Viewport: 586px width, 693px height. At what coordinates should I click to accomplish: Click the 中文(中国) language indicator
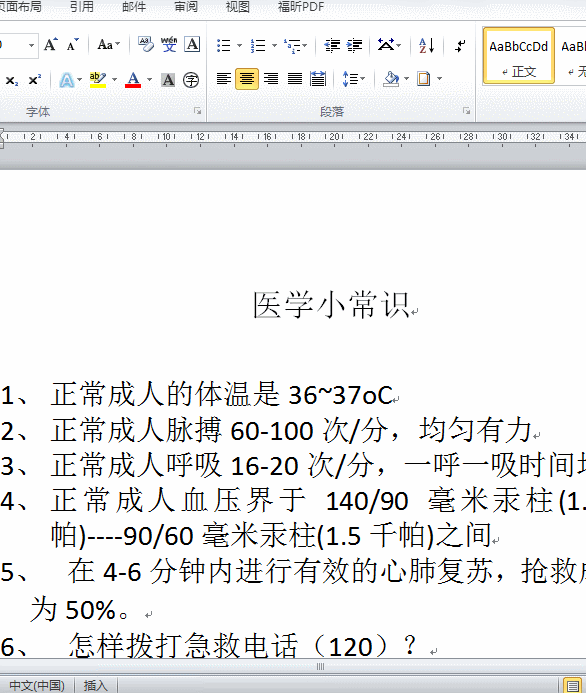[37, 685]
